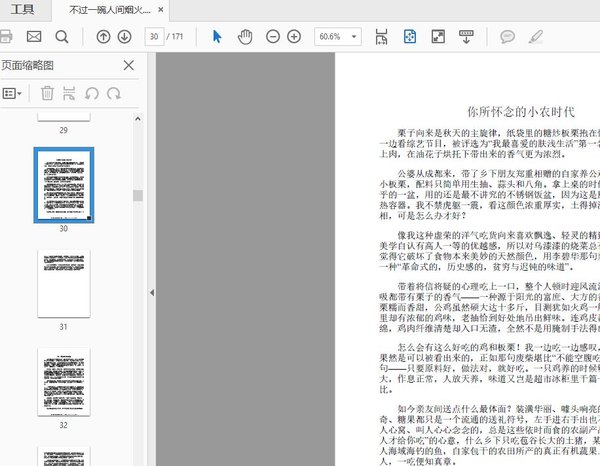The image size is (600, 466).
Task: Click the email envelope icon
Action: click(34, 37)
